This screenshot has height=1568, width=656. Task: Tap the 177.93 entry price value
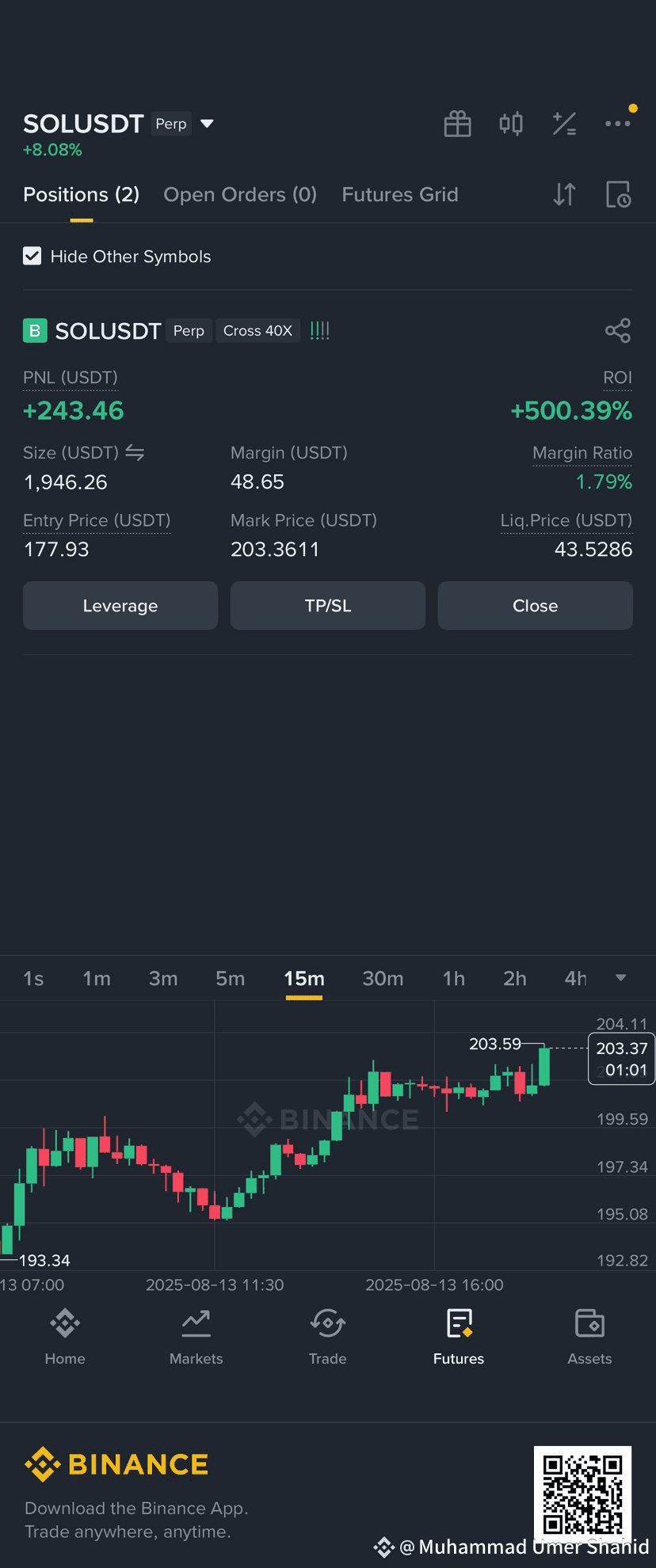[56, 549]
